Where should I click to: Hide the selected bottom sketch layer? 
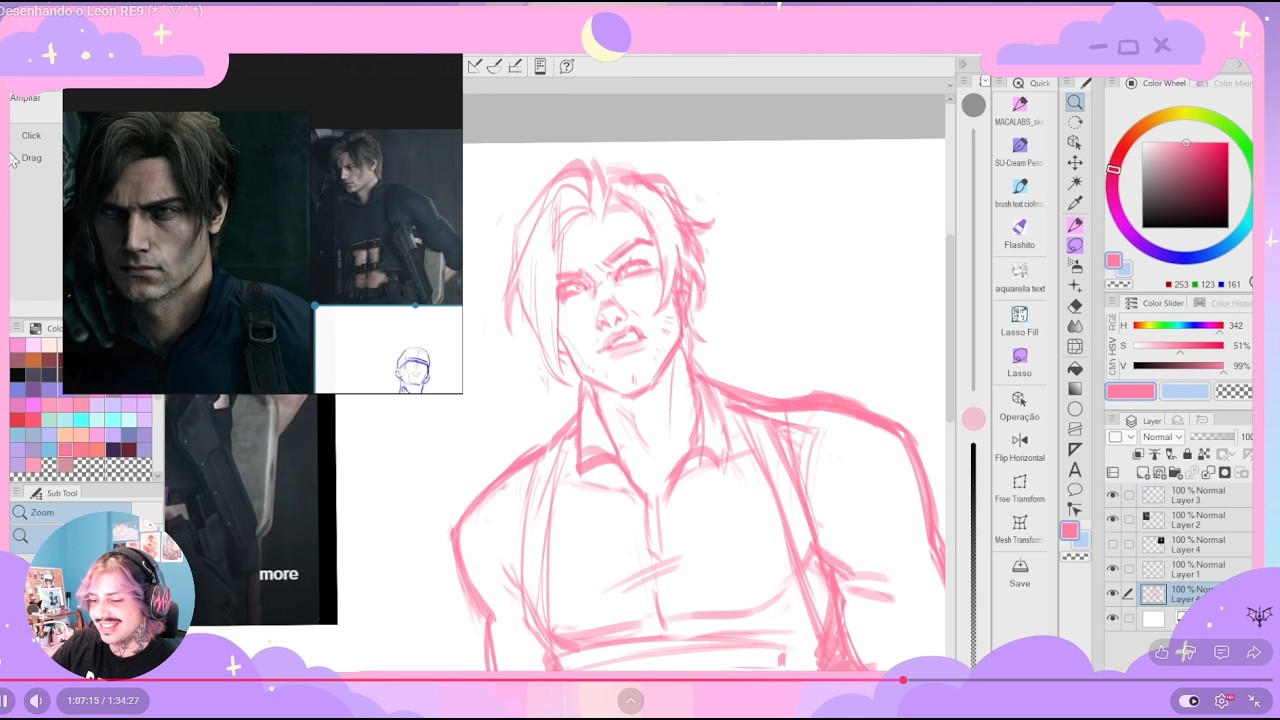1113,594
